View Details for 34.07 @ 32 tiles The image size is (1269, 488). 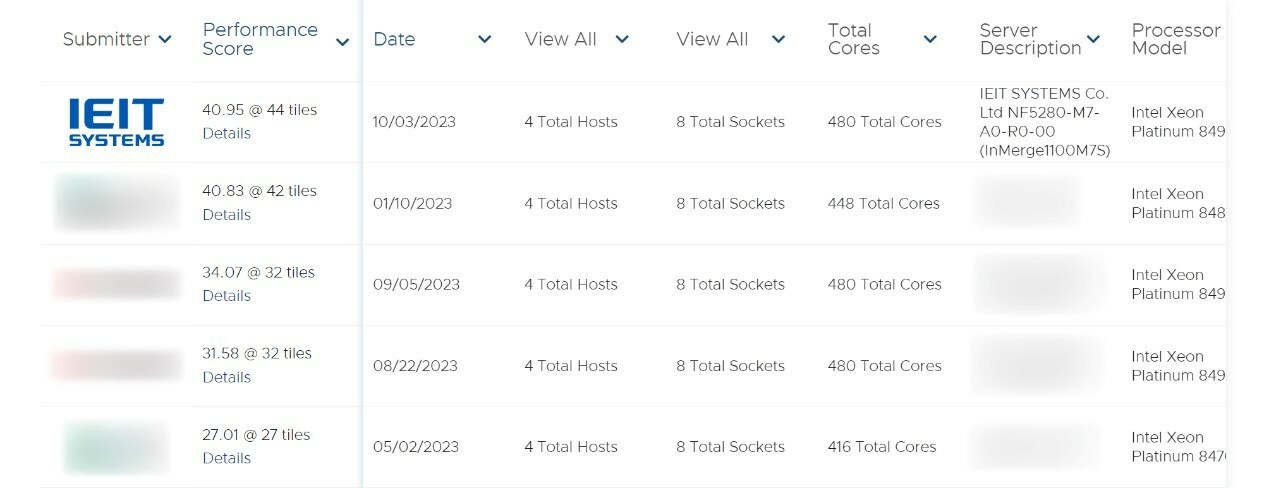226,296
